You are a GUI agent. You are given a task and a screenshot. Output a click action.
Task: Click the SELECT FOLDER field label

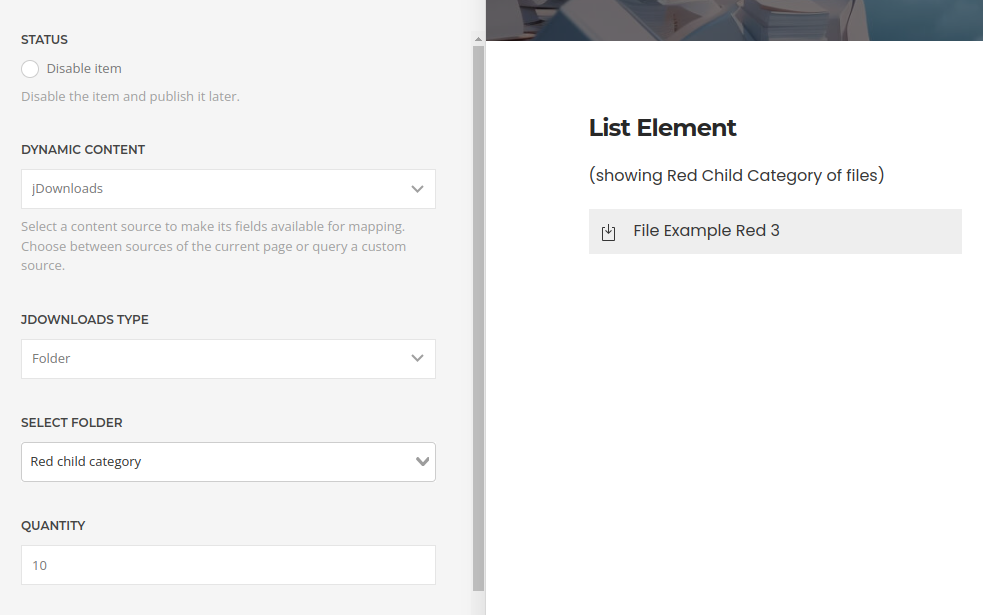(71, 423)
